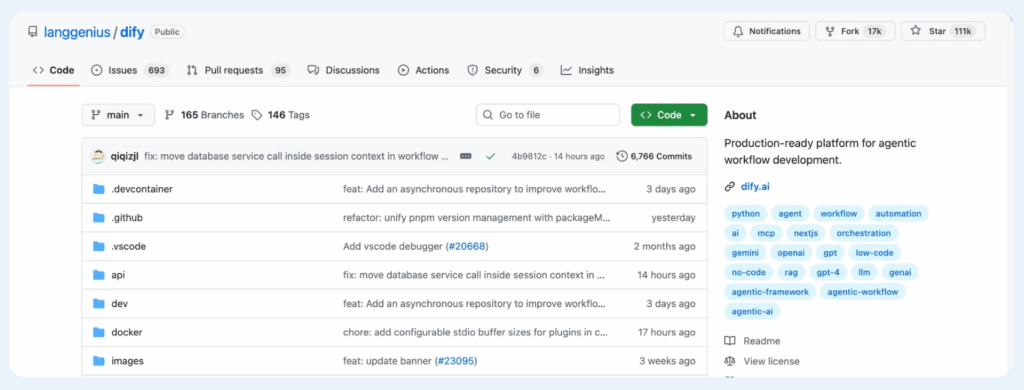Focus the Go to file search field
This screenshot has width=1024, height=390.
(x=548, y=115)
